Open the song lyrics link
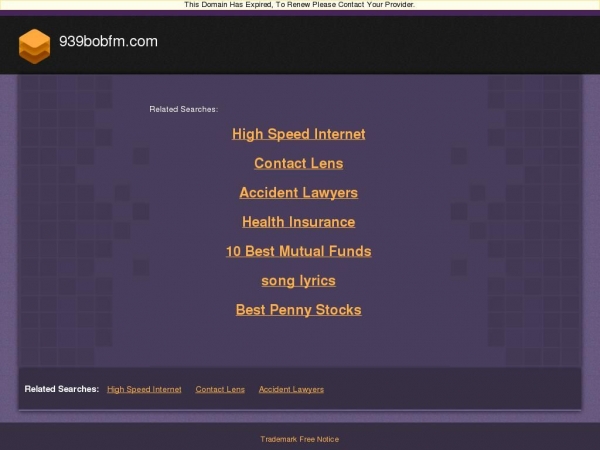The image size is (600, 450). [298, 281]
